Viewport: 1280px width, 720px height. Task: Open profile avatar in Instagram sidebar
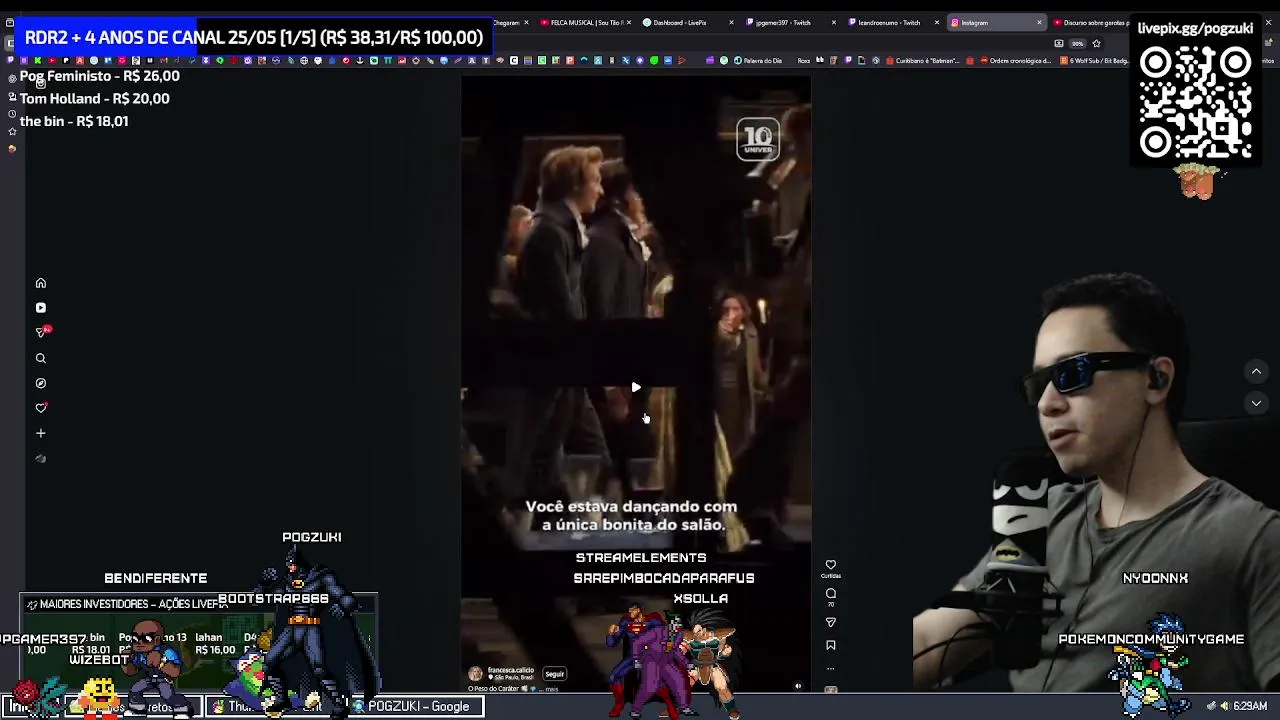41,459
